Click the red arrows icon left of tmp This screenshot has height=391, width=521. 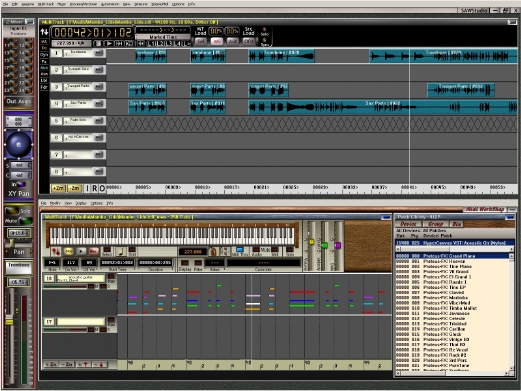coord(56,251)
